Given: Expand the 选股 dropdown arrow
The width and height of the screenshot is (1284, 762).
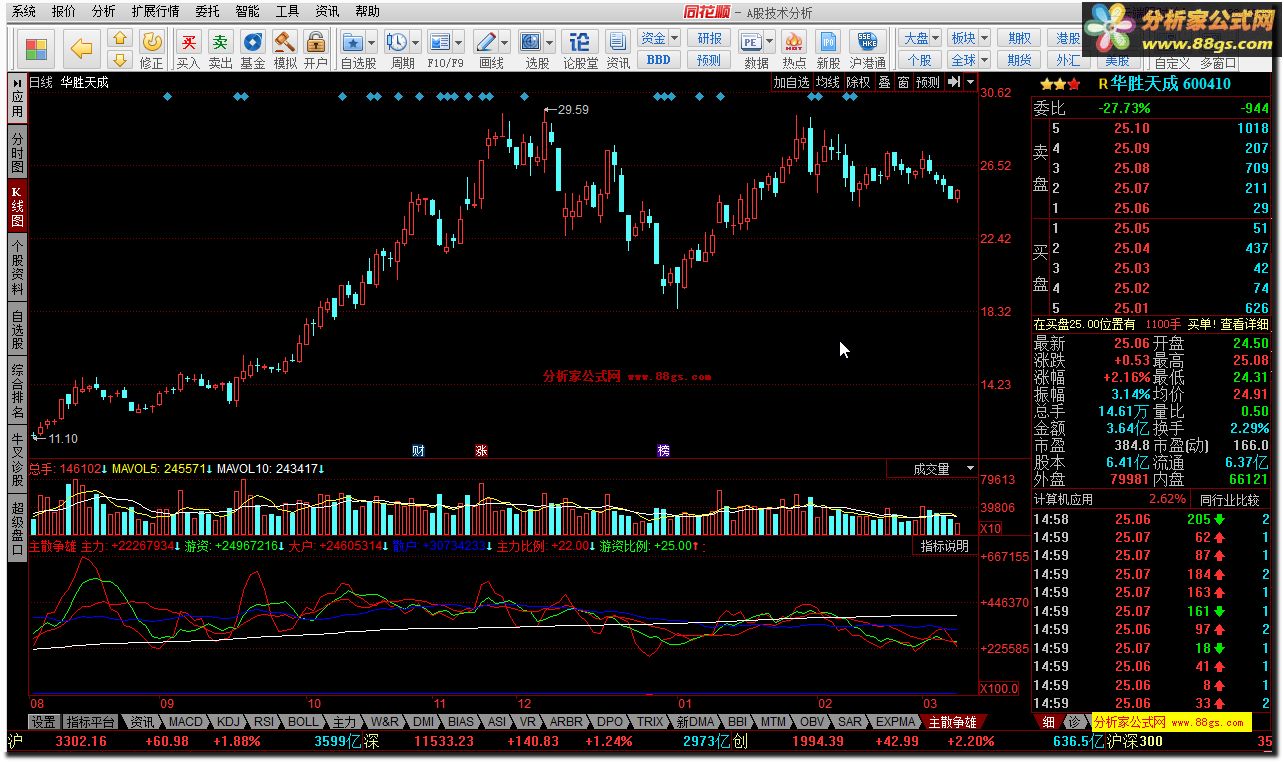Looking at the screenshot, I should (549, 42).
